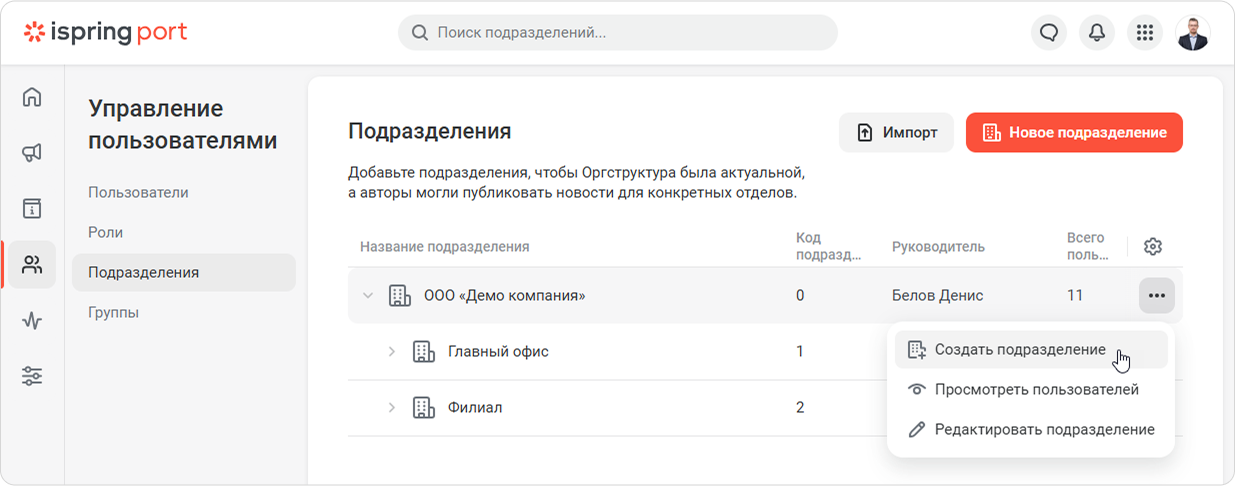Open the Home icon in left sidebar
This screenshot has width=1235, height=486.
32,97
